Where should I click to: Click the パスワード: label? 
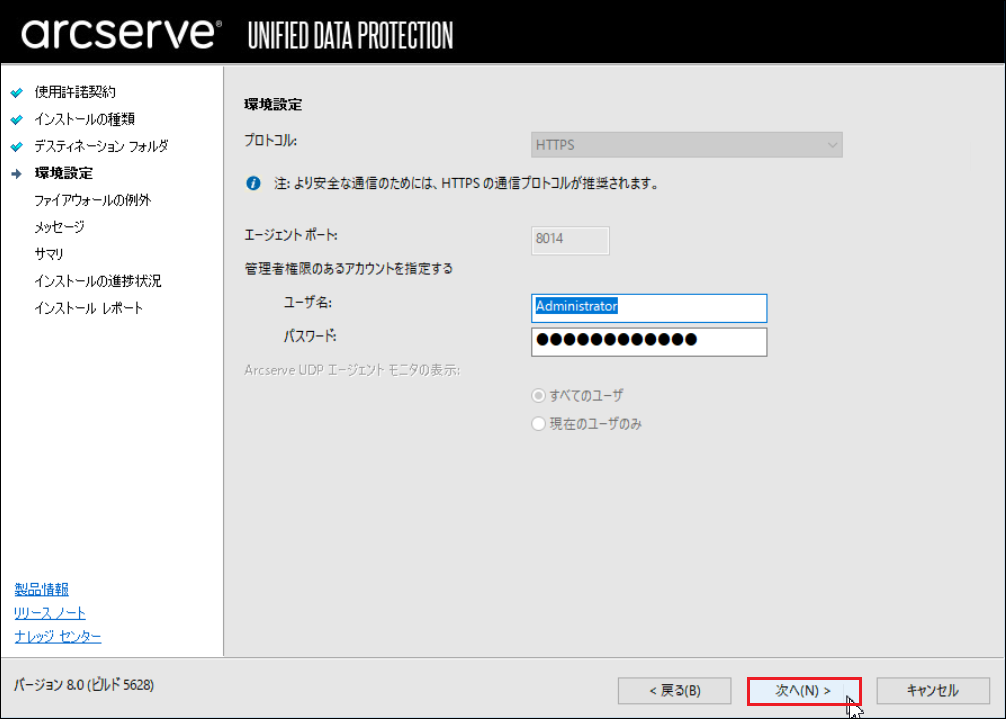click(310, 335)
